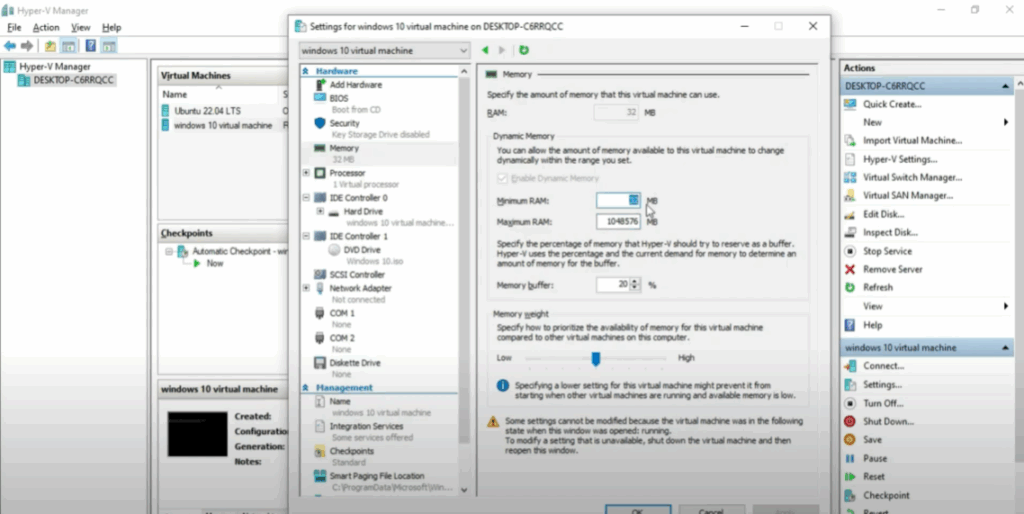The width and height of the screenshot is (1024, 514).
Task: Click Pause action for the VM
Action: pyautogui.click(x=875, y=458)
